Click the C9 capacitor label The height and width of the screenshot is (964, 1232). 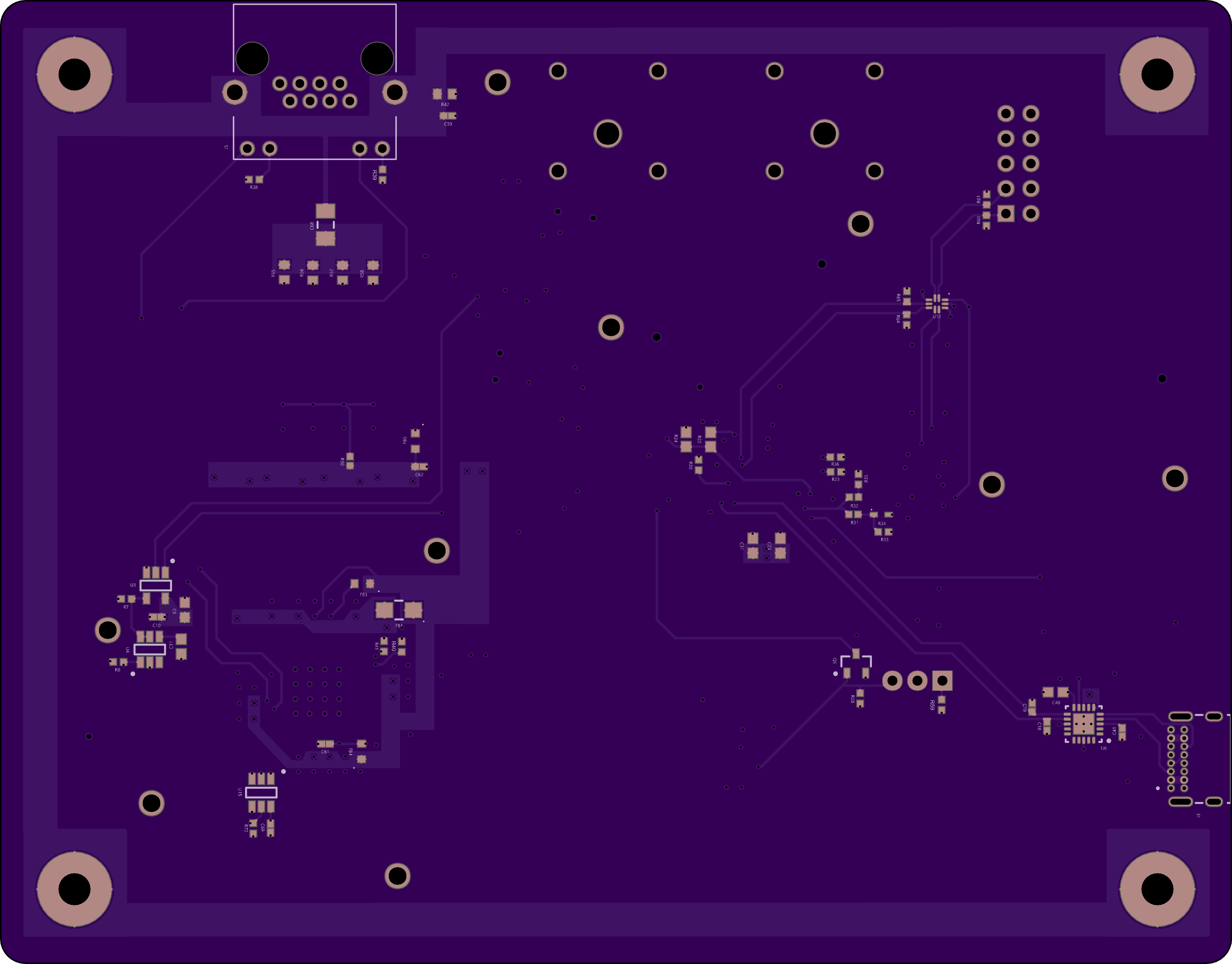(174, 611)
